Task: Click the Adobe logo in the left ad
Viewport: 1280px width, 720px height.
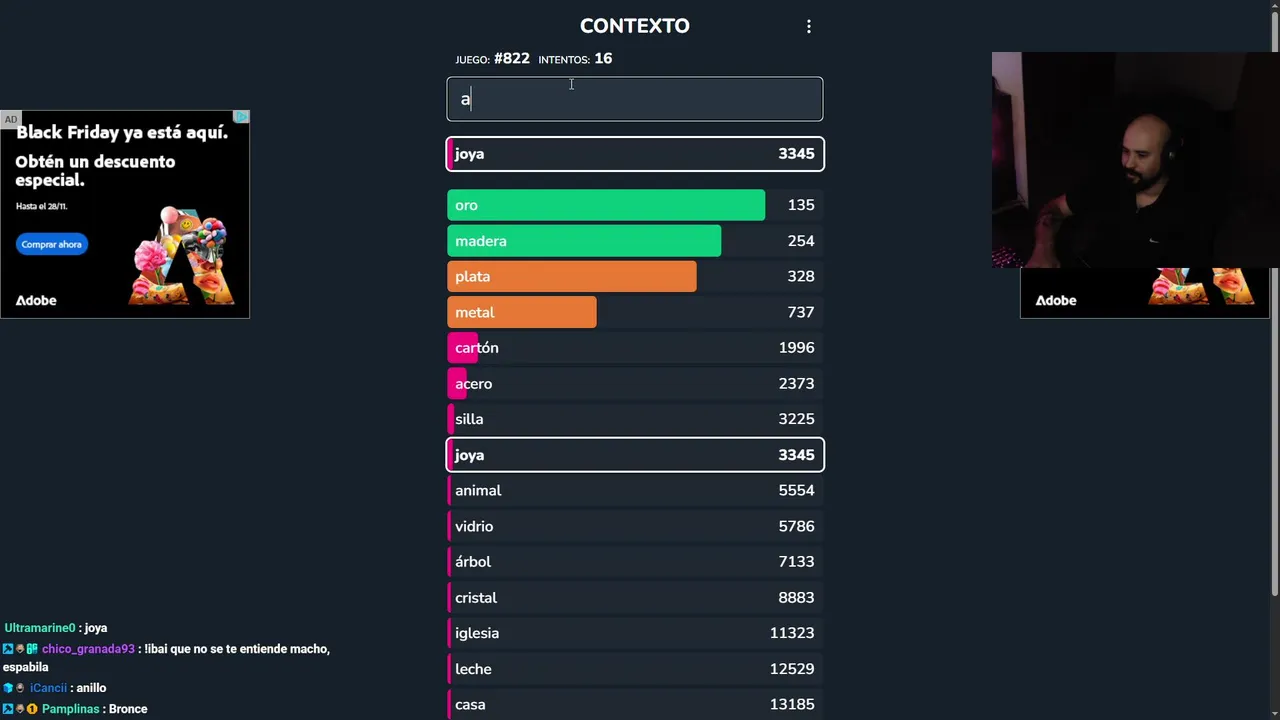Action: click(36, 300)
